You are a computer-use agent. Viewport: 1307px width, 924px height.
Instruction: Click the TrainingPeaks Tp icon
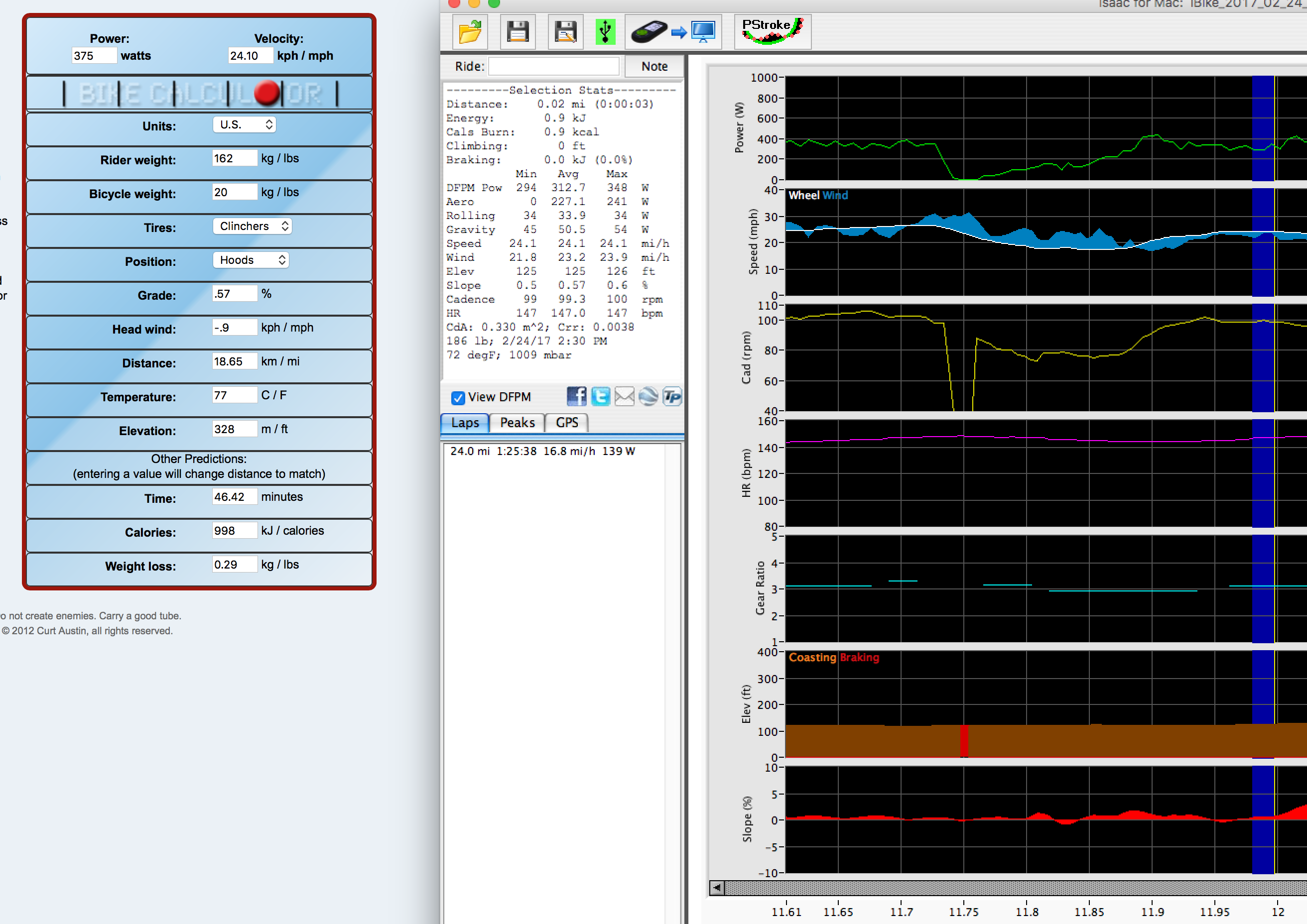pos(672,397)
